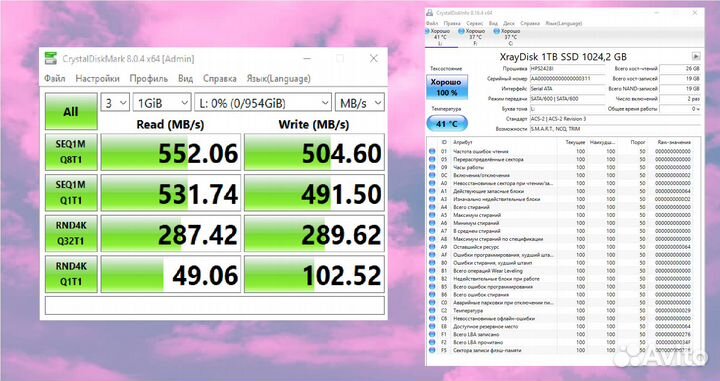
Task: Click the 102.52 write result value
Action: coord(342,275)
